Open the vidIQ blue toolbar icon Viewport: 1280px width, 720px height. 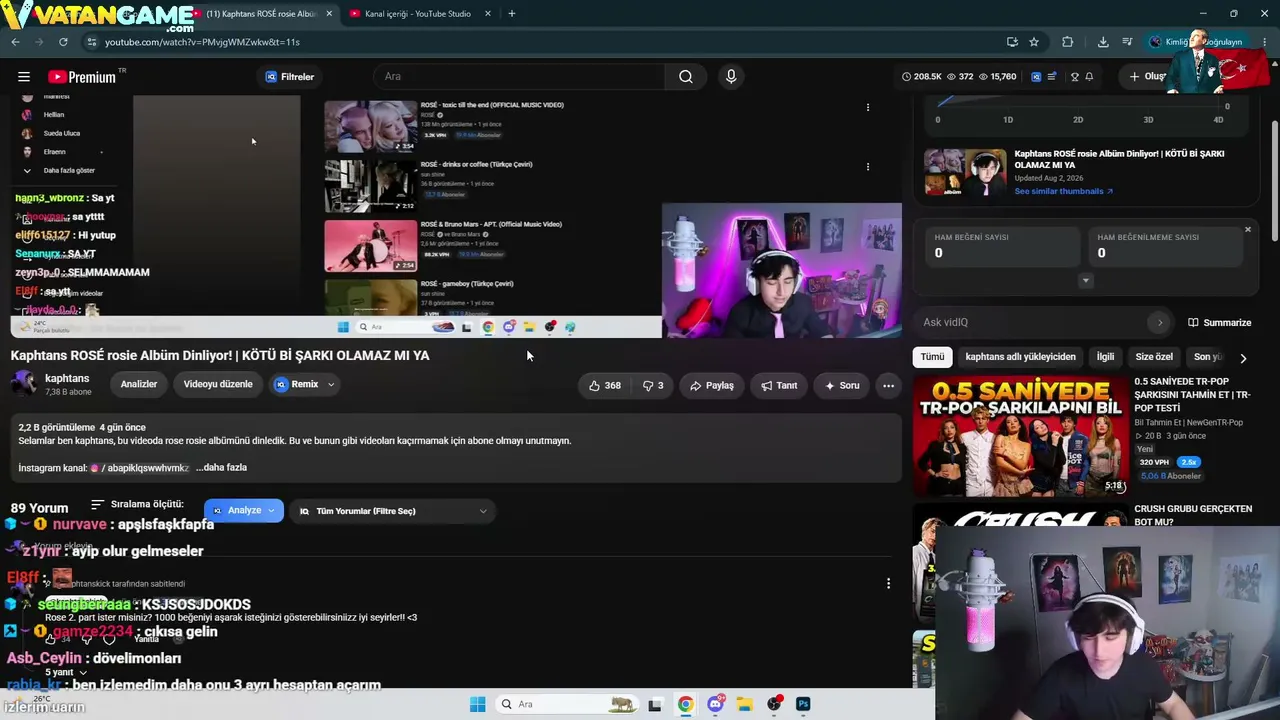1036,77
